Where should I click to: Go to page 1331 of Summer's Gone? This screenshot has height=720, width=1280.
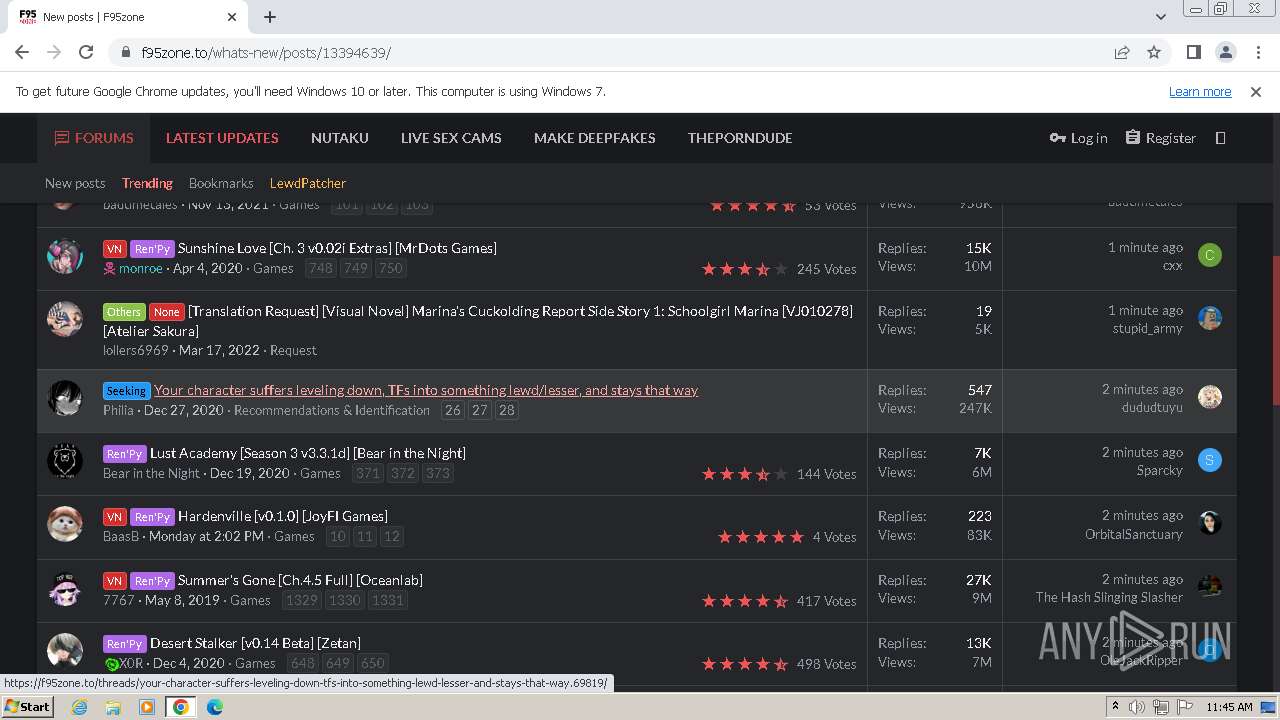coord(387,600)
